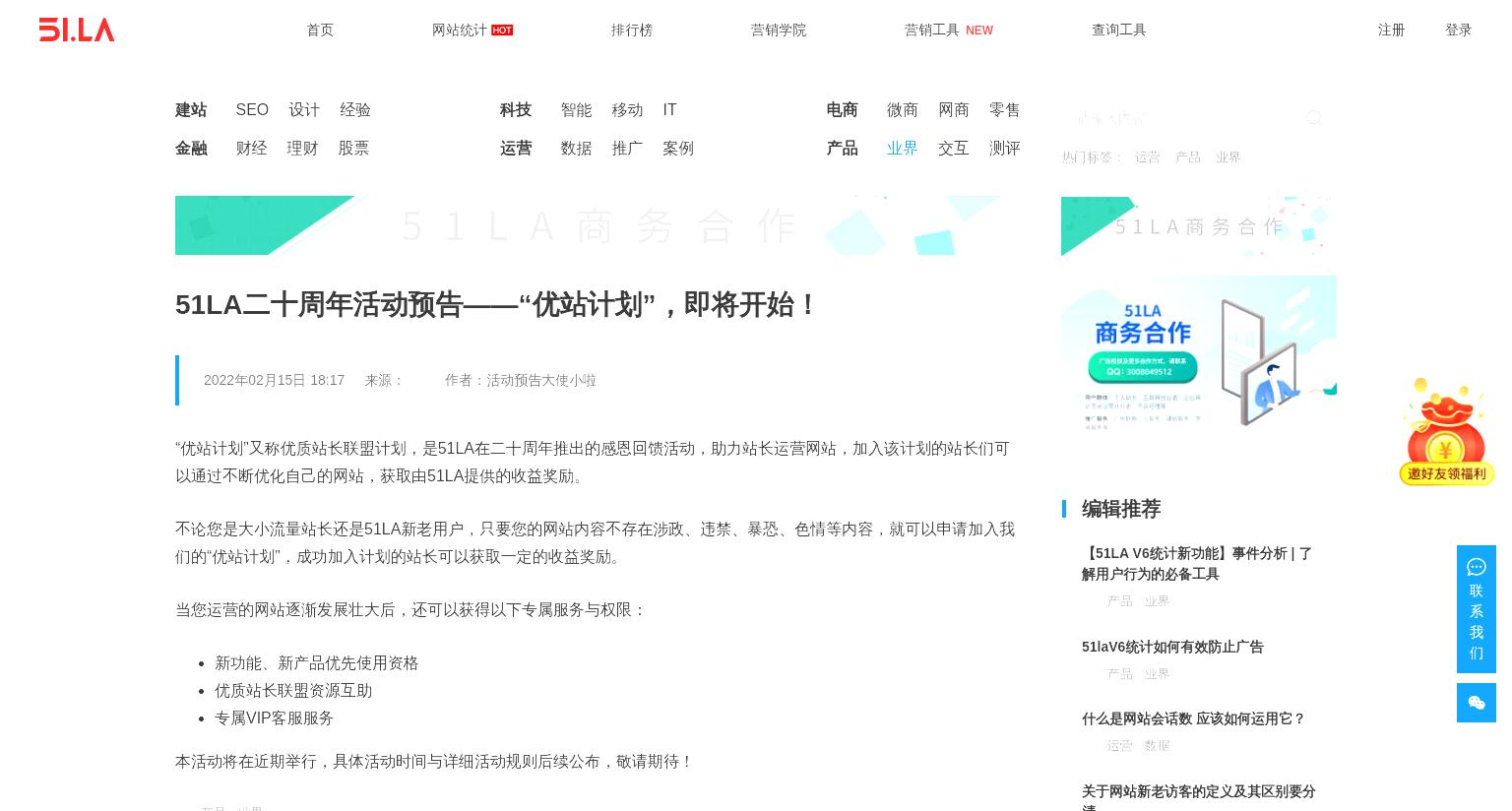Screen dimensions: 1512x811
Task: Select the 建站 category heading
Action: point(191,109)
